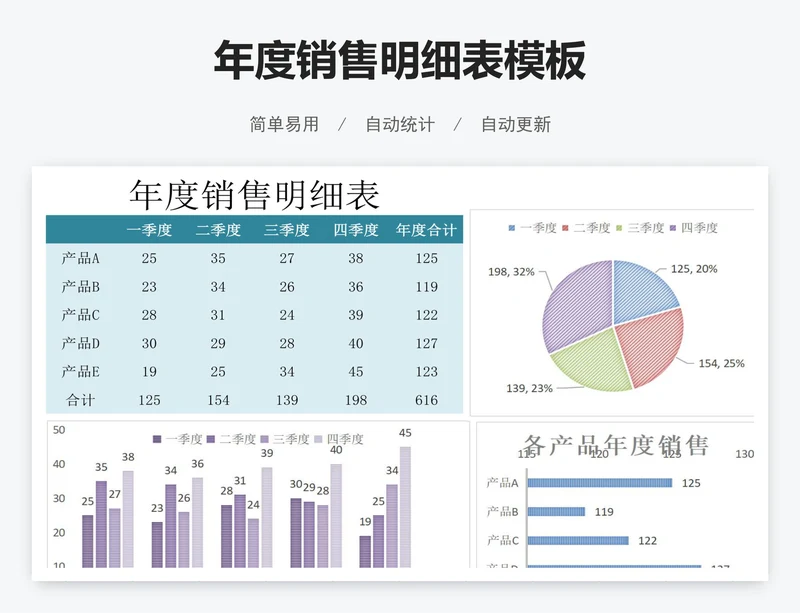Click the 产品B row label in table
The width and height of the screenshot is (800, 613).
[x=81, y=287]
